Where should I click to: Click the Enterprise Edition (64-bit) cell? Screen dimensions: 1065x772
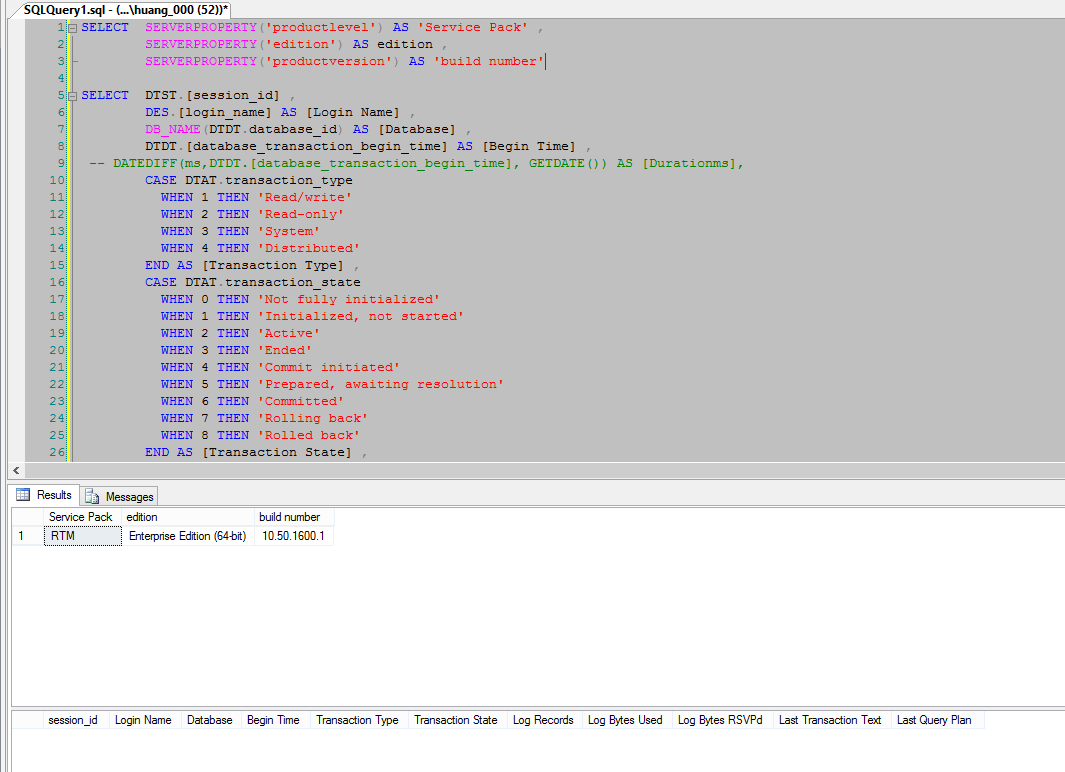tap(188, 536)
